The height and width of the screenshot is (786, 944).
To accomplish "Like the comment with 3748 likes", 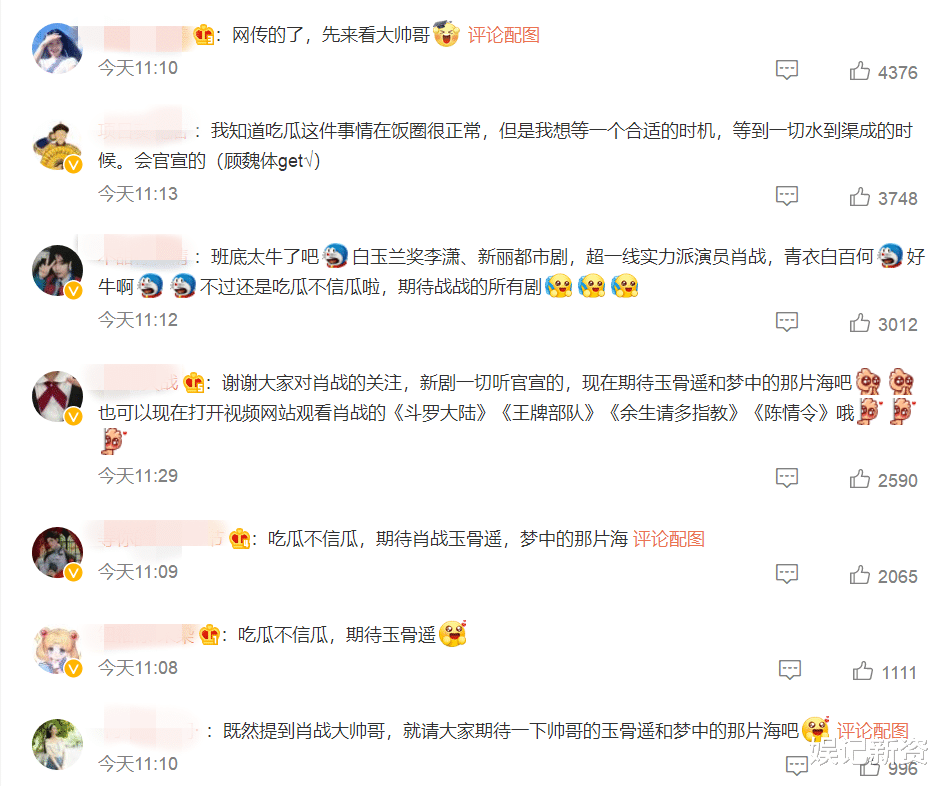I will pyautogui.click(x=859, y=197).
